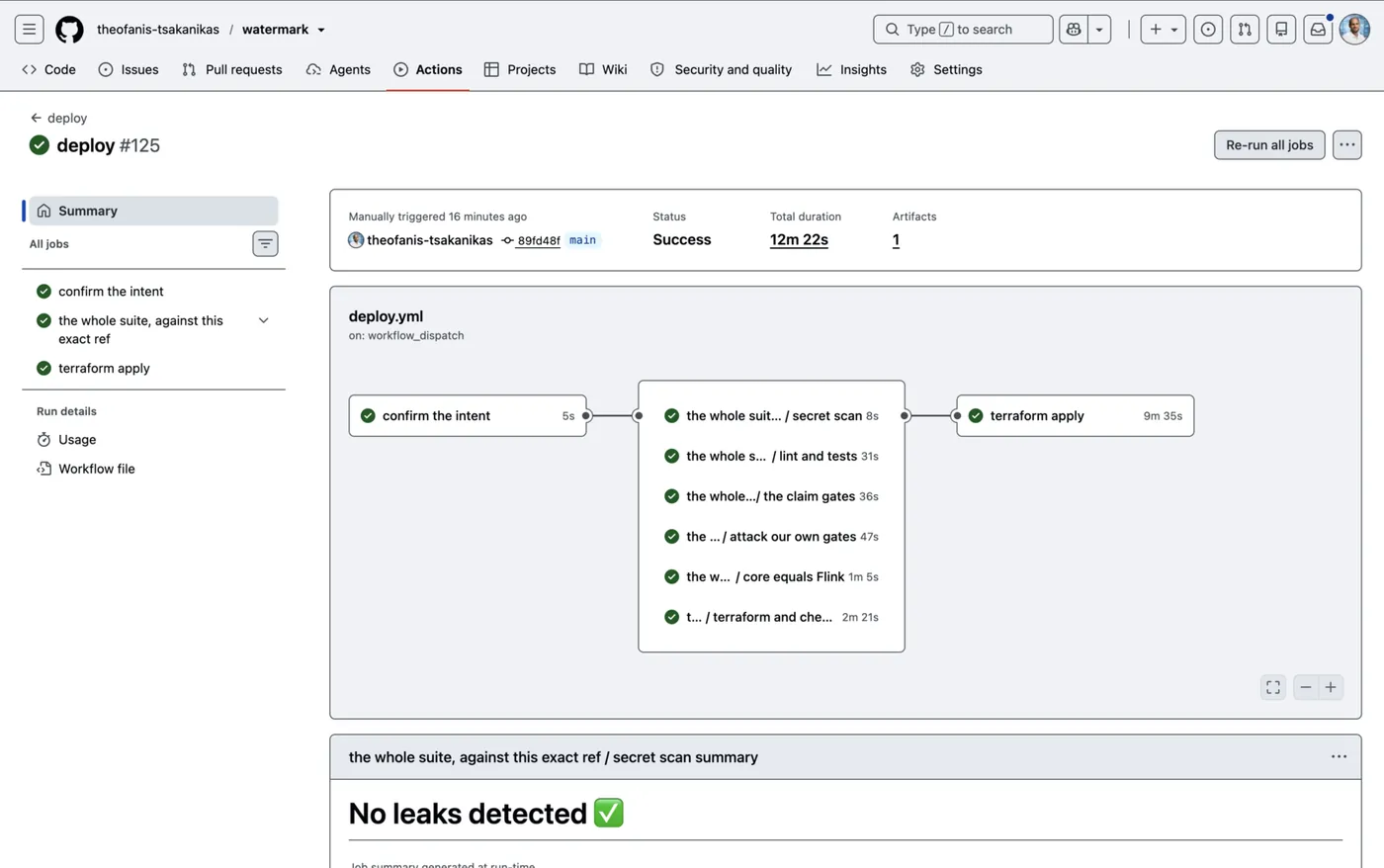Open the Pull requests tab

tap(232, 69)
